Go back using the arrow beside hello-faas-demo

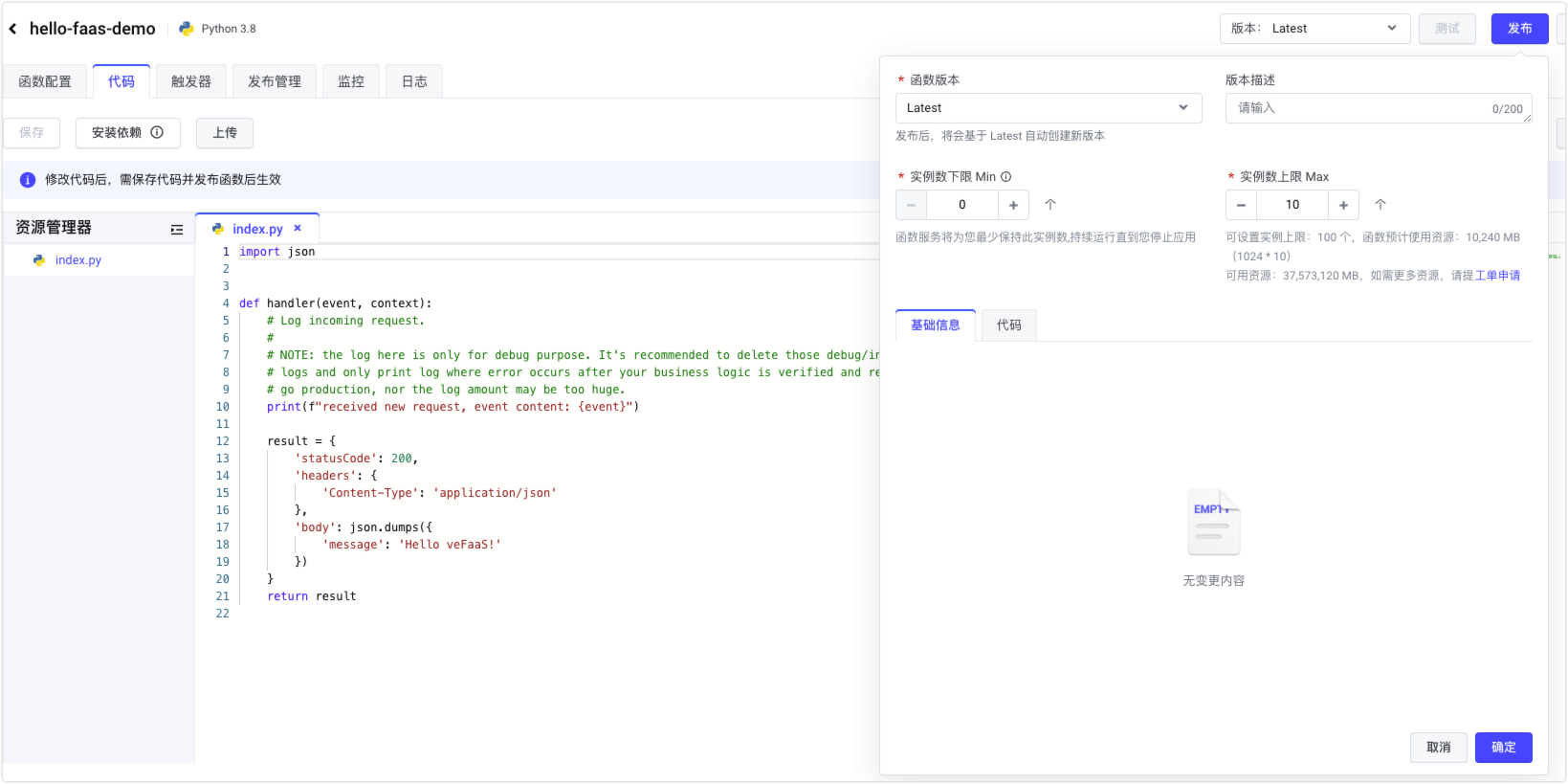13,29
